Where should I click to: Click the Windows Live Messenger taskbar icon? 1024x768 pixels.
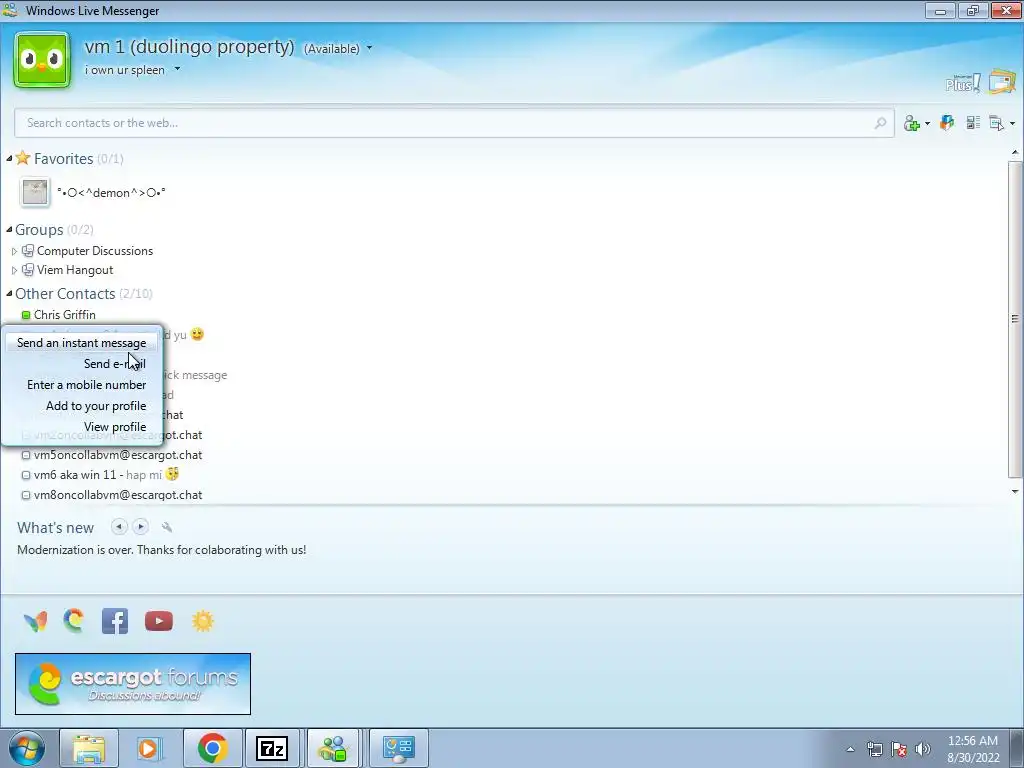click(333, 748)
